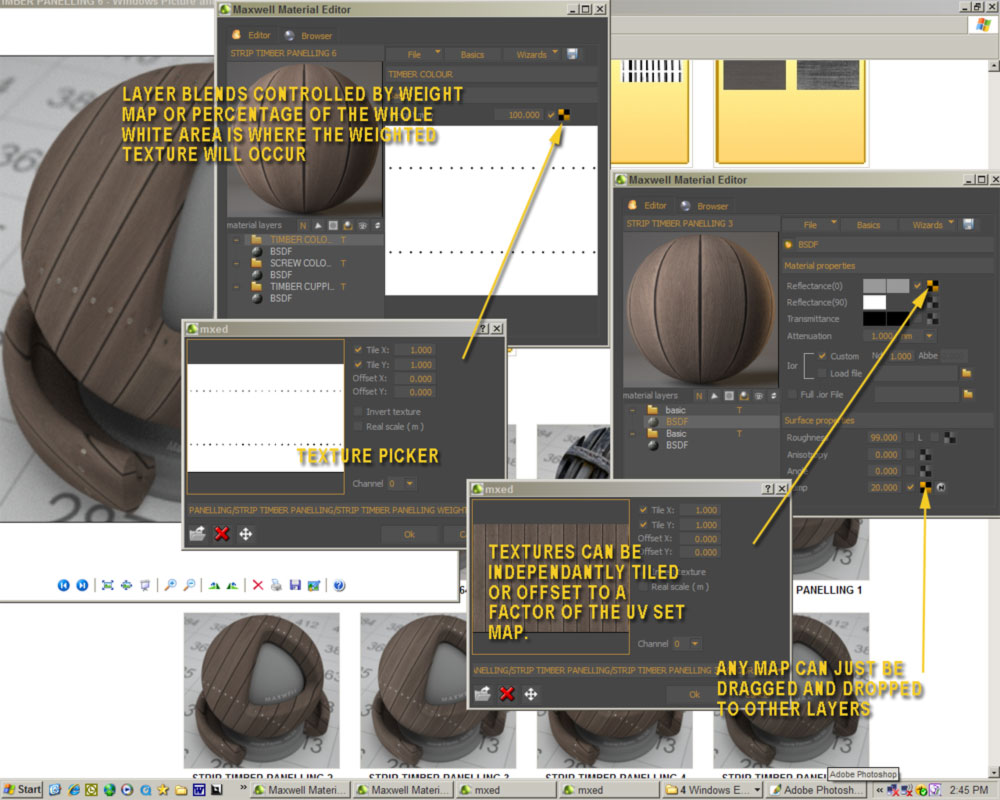Open the File menu in STRIP TIMBER PANELLING 6
1000x800 pixels.
click(x=414, y=54)
